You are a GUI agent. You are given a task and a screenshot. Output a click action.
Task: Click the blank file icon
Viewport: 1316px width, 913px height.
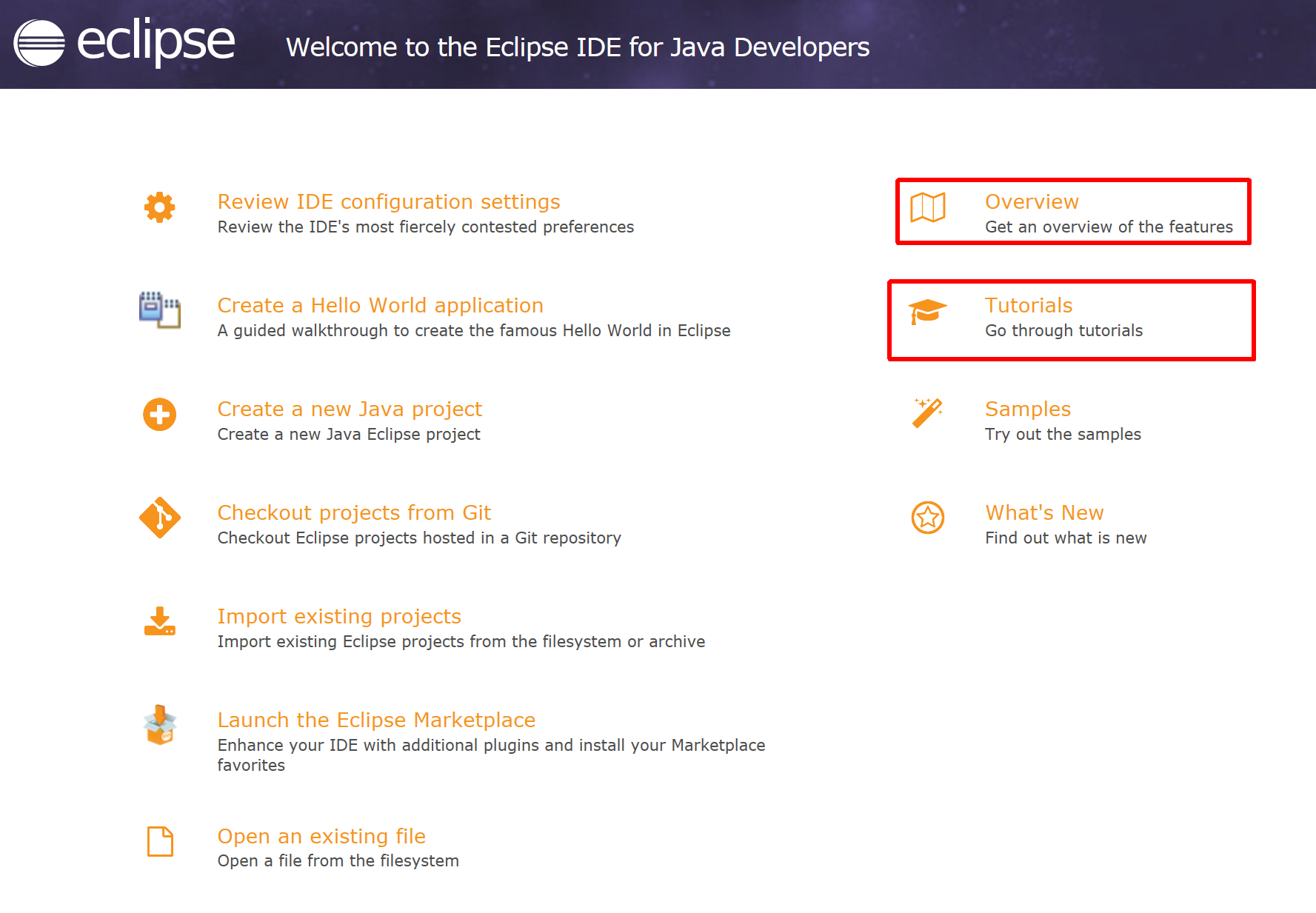point(160,841)
